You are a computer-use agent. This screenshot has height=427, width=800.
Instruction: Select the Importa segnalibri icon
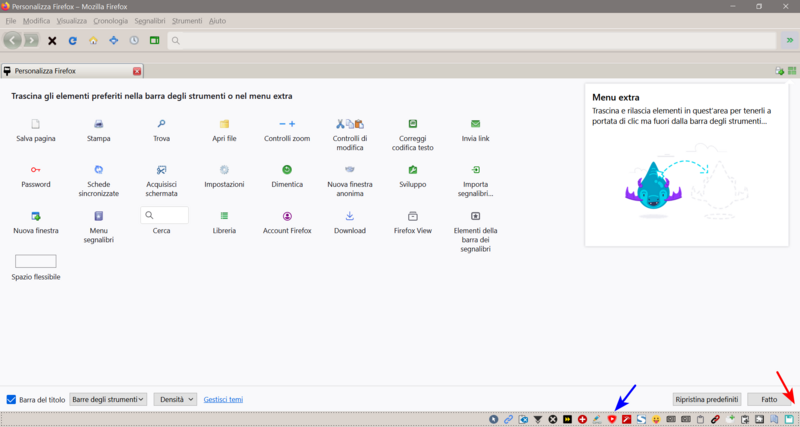pos(476,169)
